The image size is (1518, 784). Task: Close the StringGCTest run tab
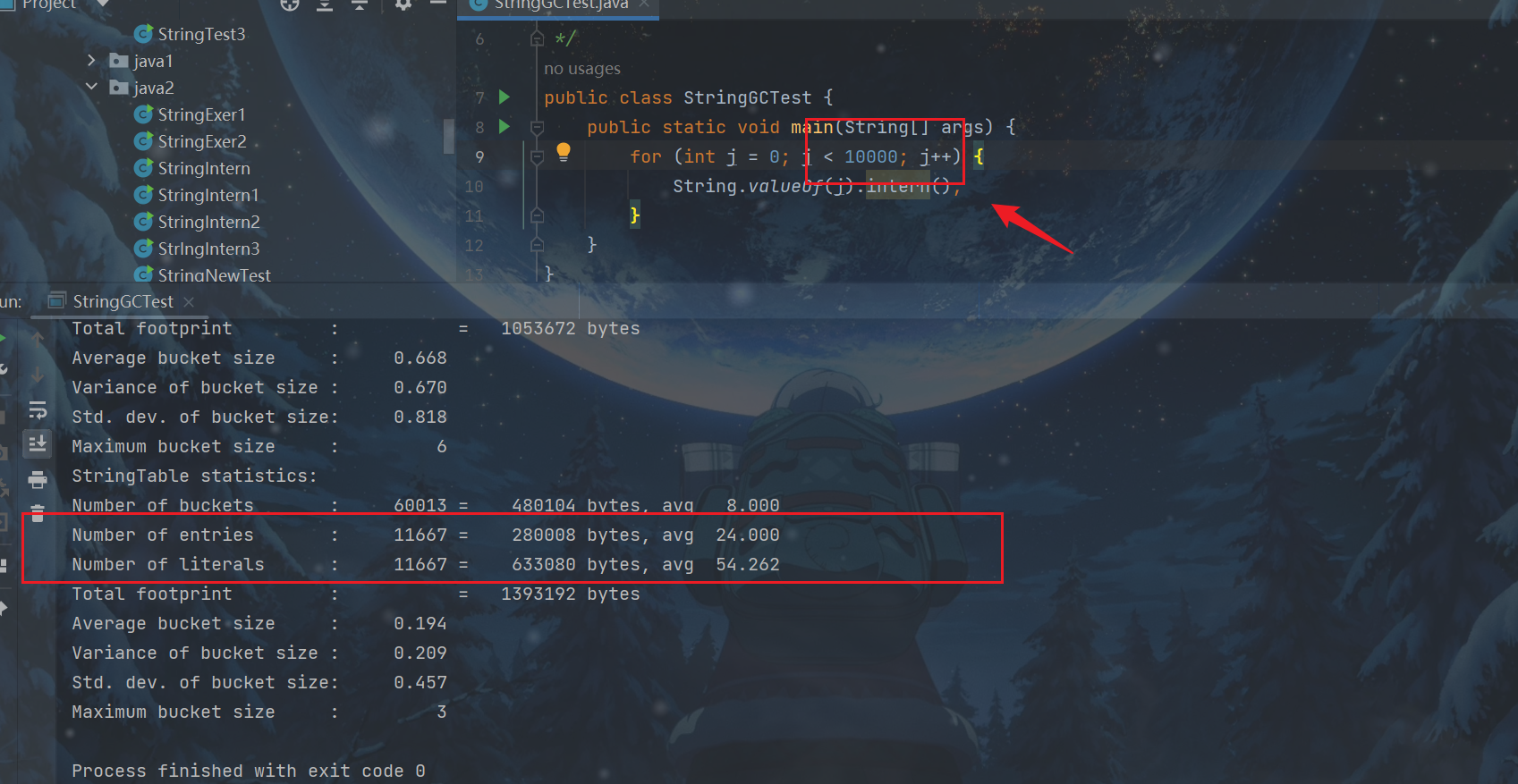(x=189, y=302)
